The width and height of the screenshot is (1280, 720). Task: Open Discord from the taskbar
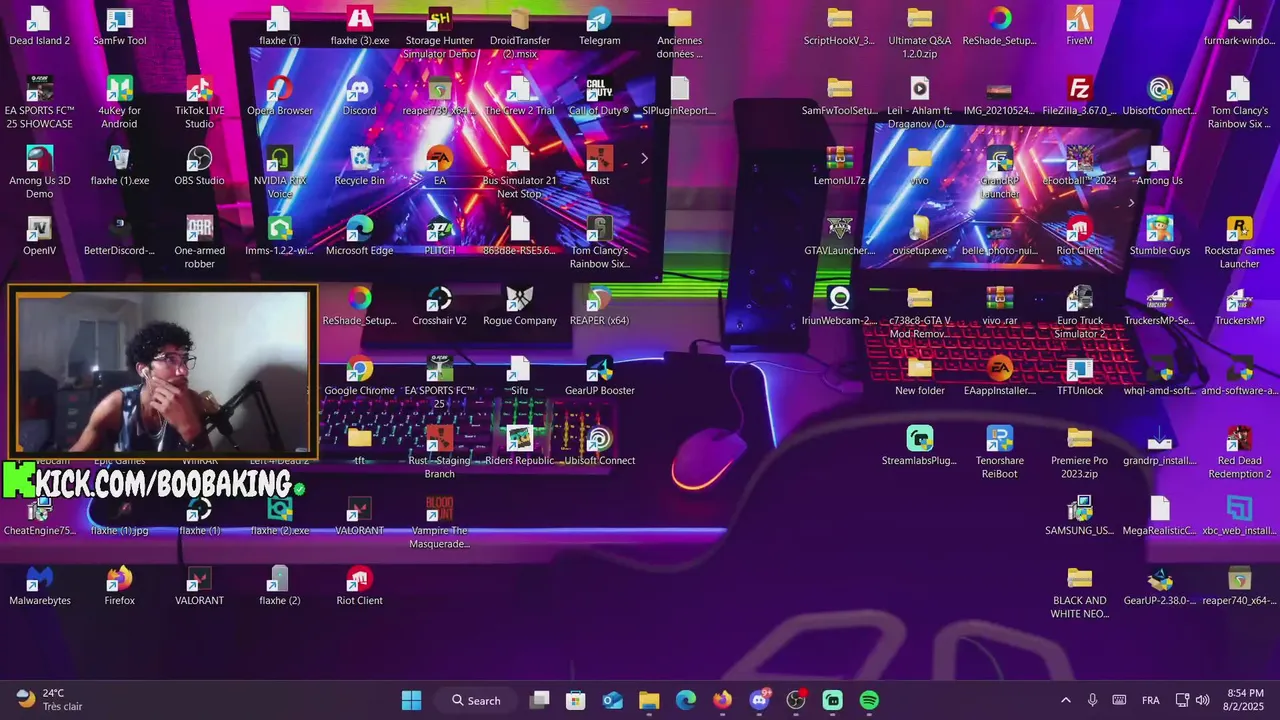point(759,700)
